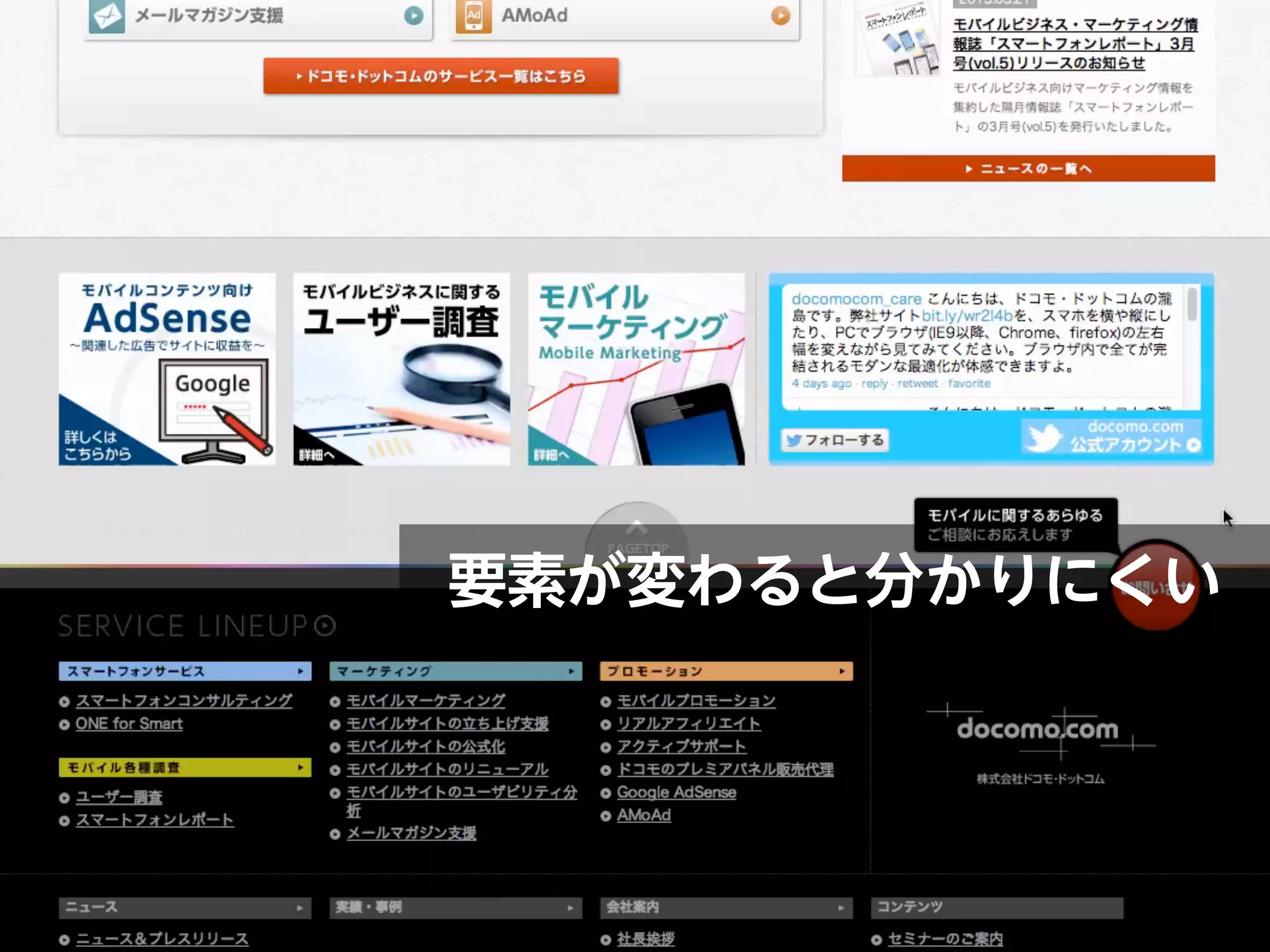Expand the ニュース gray footer header
Viewport: 1270px width, 952px height.
point(185,907)
